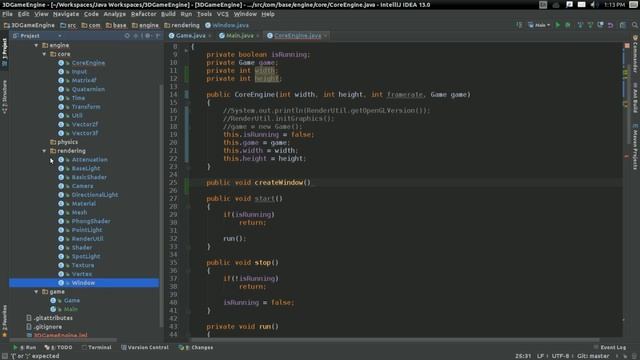Click the scroll-from-source icon in Project panel
Image resolution: width=640 pixels, height=360 pixels.
127,36
